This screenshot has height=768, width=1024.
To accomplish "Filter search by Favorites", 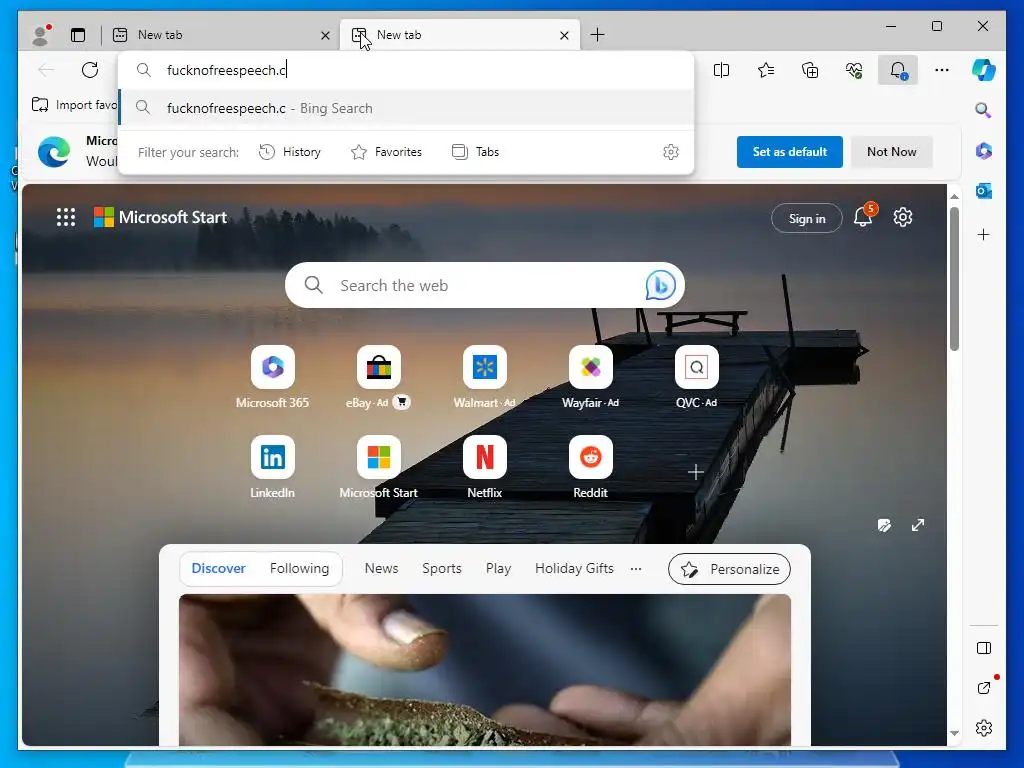I will pos(387,152).
